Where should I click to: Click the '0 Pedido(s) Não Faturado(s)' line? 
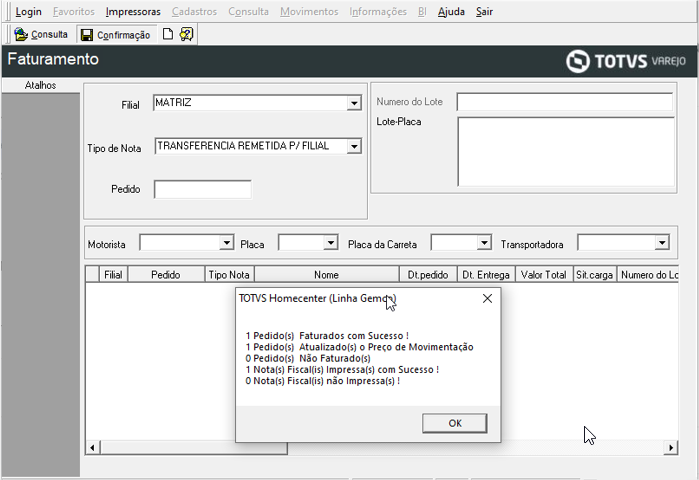click(308, 358)
